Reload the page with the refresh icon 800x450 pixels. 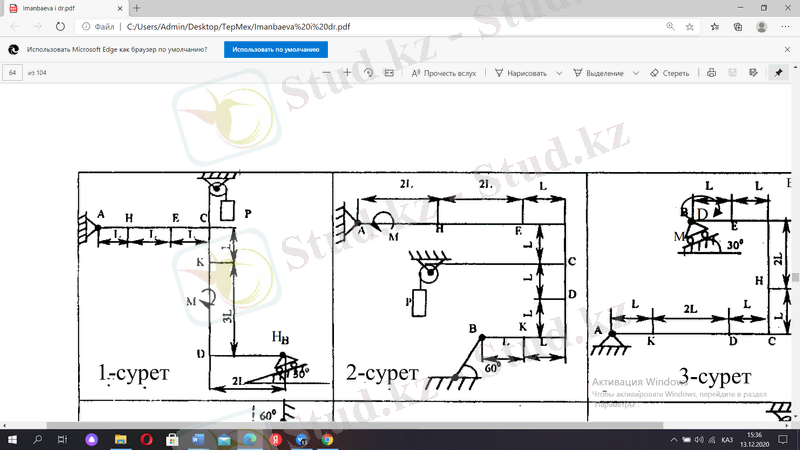coord(60,27)
